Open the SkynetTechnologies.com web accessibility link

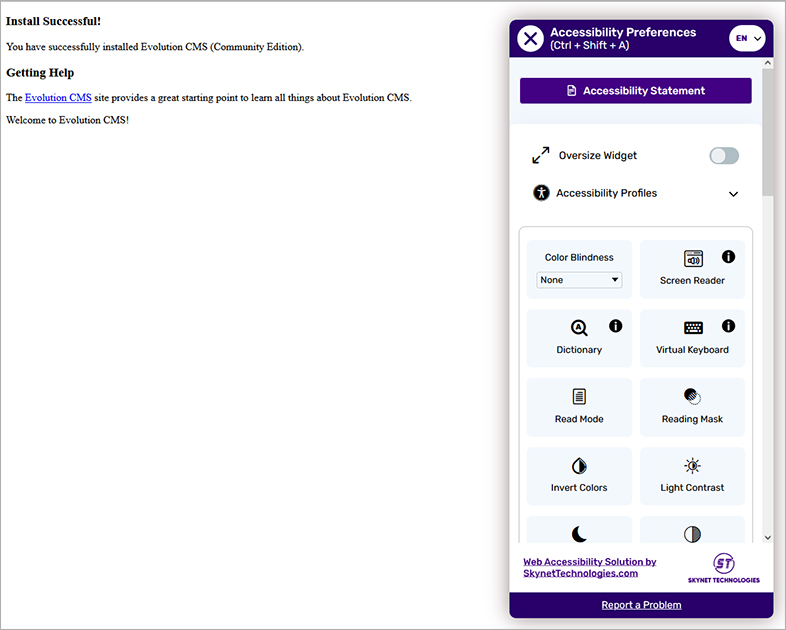pos(589,568)
